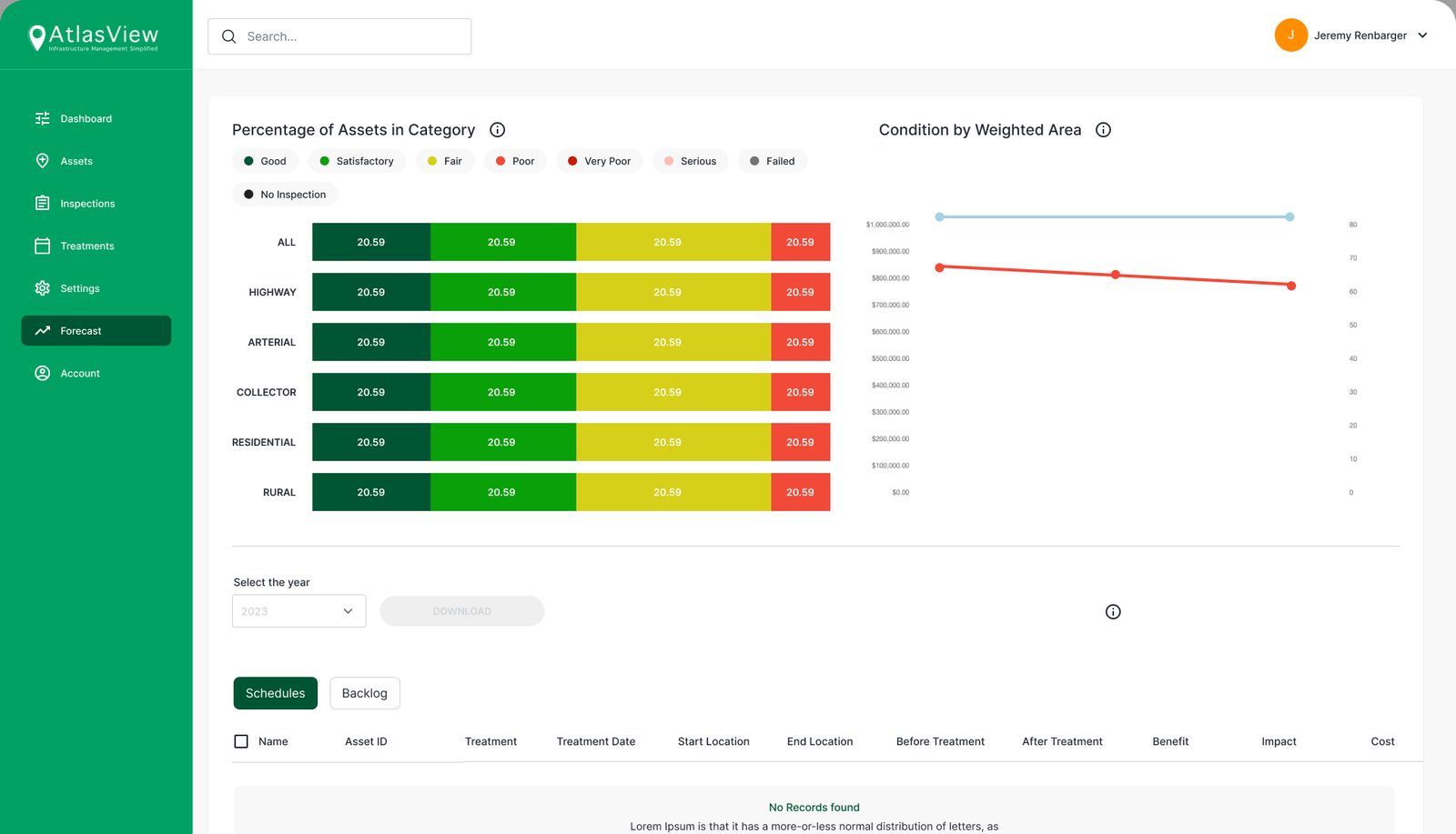Click the right end point of the blue chart line

point(1289,216)
